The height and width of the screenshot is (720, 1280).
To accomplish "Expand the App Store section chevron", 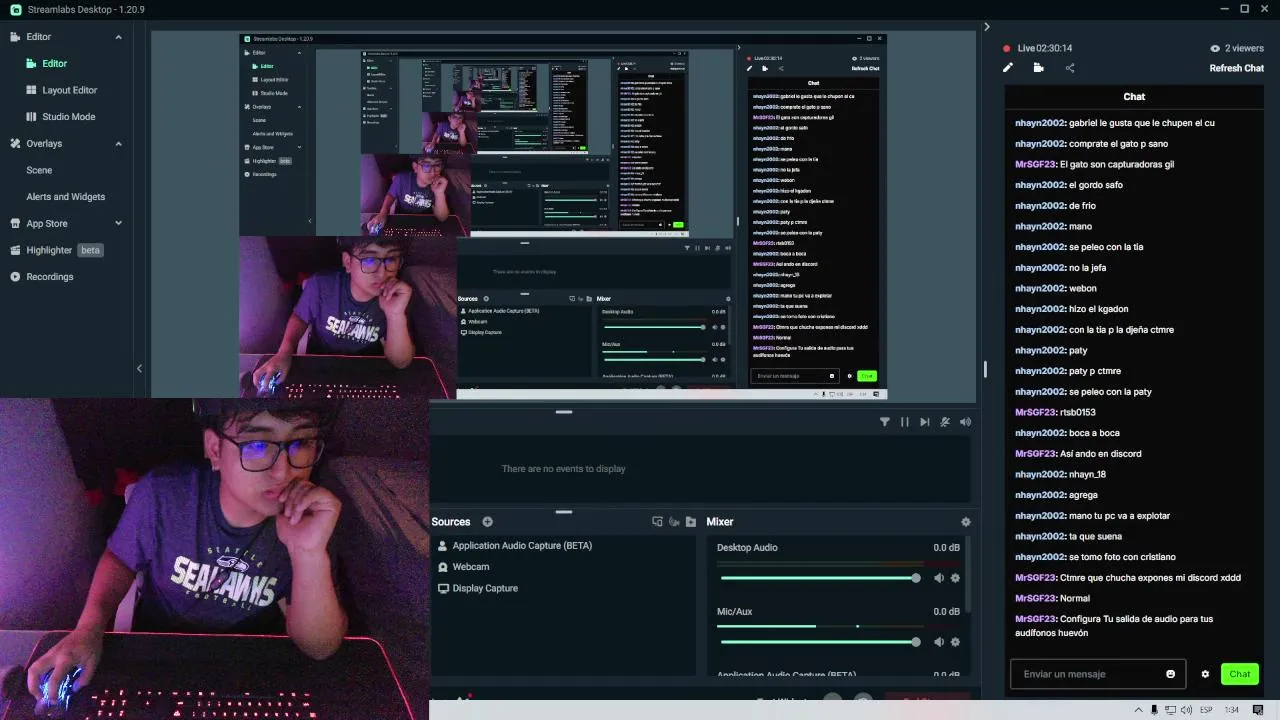I will (x=118, y=224).
